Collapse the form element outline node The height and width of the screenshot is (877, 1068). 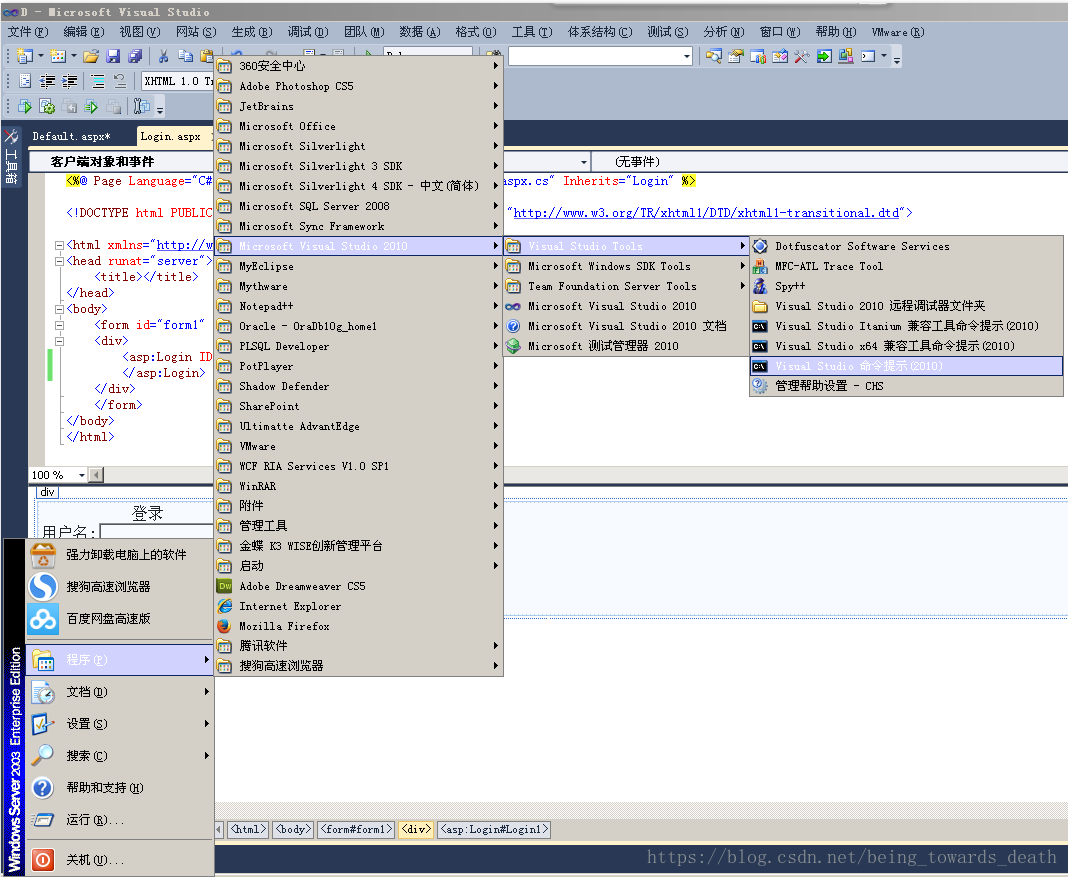click(59, 325)
